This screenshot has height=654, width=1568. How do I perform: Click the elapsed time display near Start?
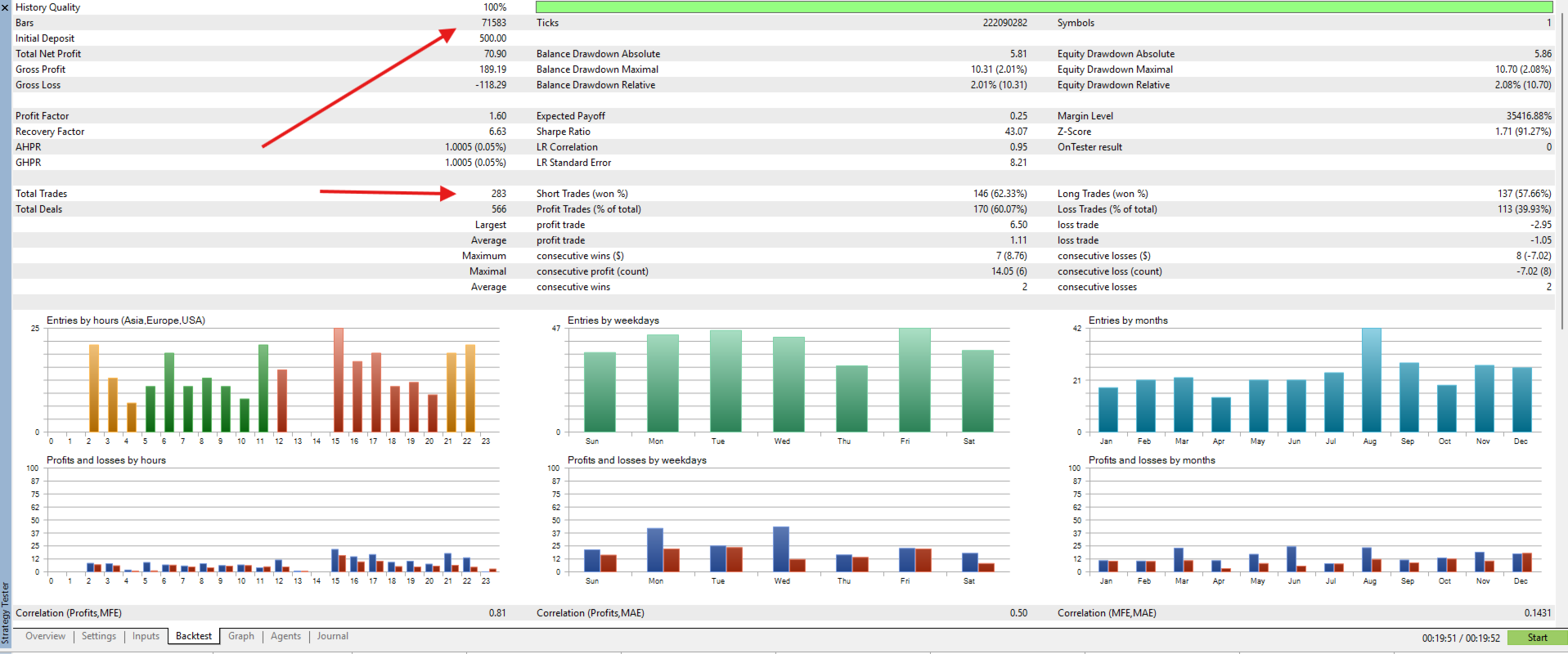[1461, 638]
